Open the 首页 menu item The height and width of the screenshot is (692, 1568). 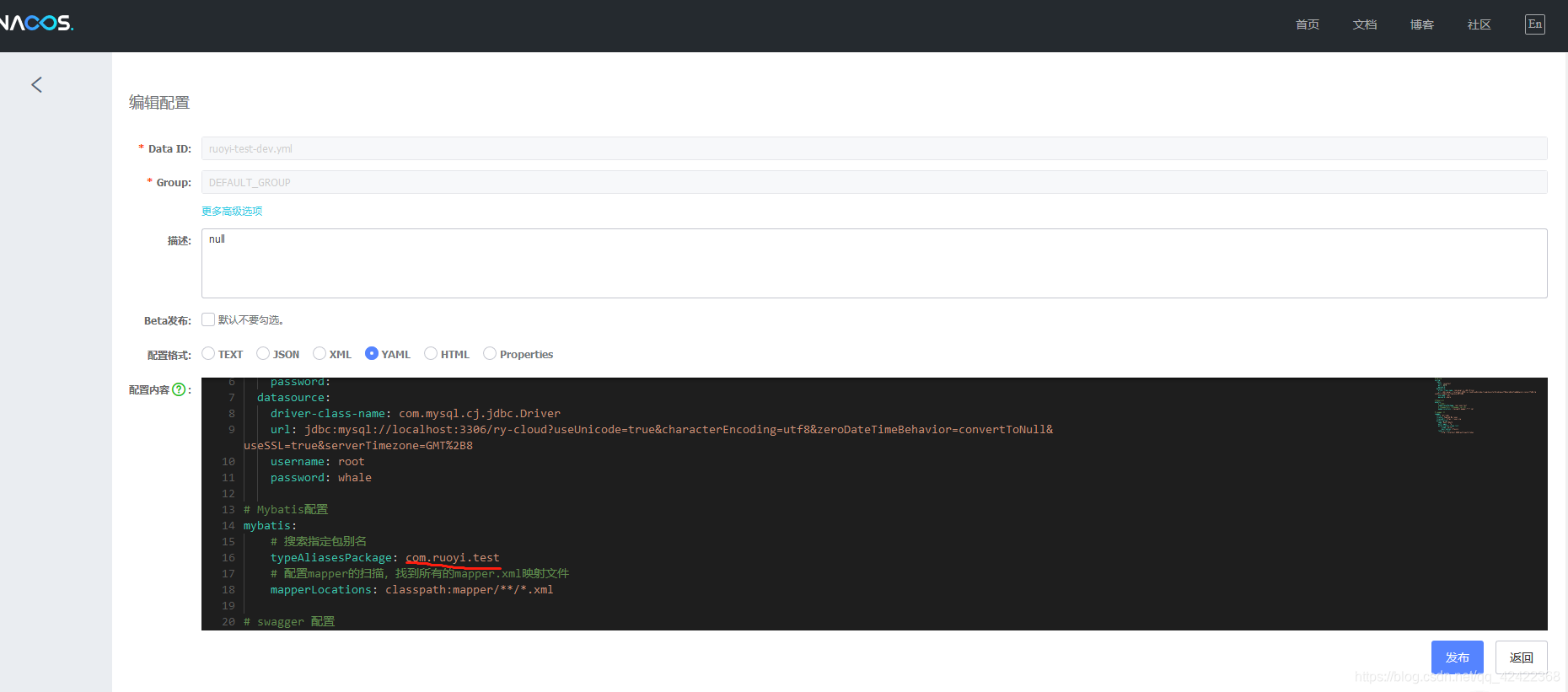tap(1308, 24)
